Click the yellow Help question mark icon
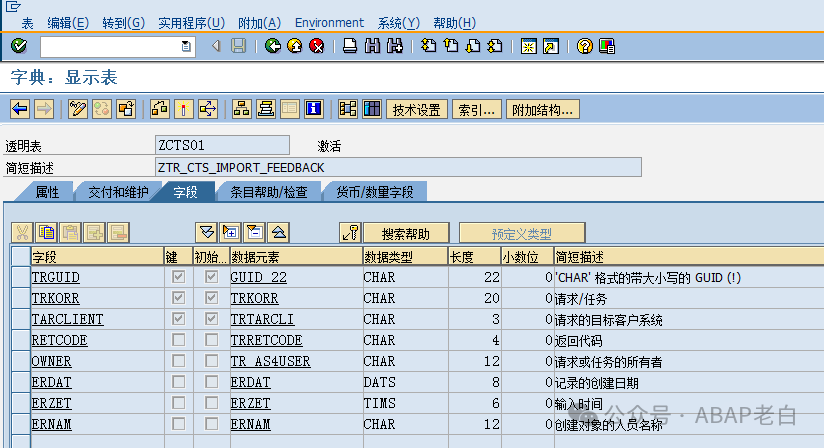The image size is (824, 448). click(x=584, y=46)
